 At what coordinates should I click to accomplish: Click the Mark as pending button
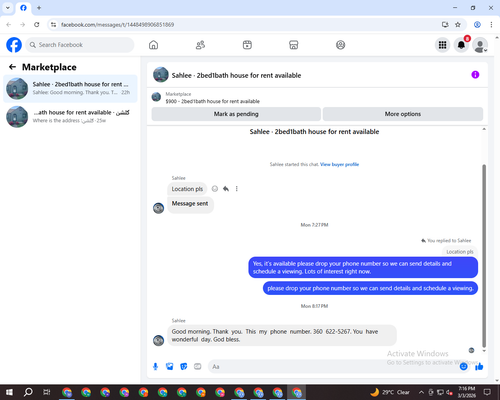236,114
